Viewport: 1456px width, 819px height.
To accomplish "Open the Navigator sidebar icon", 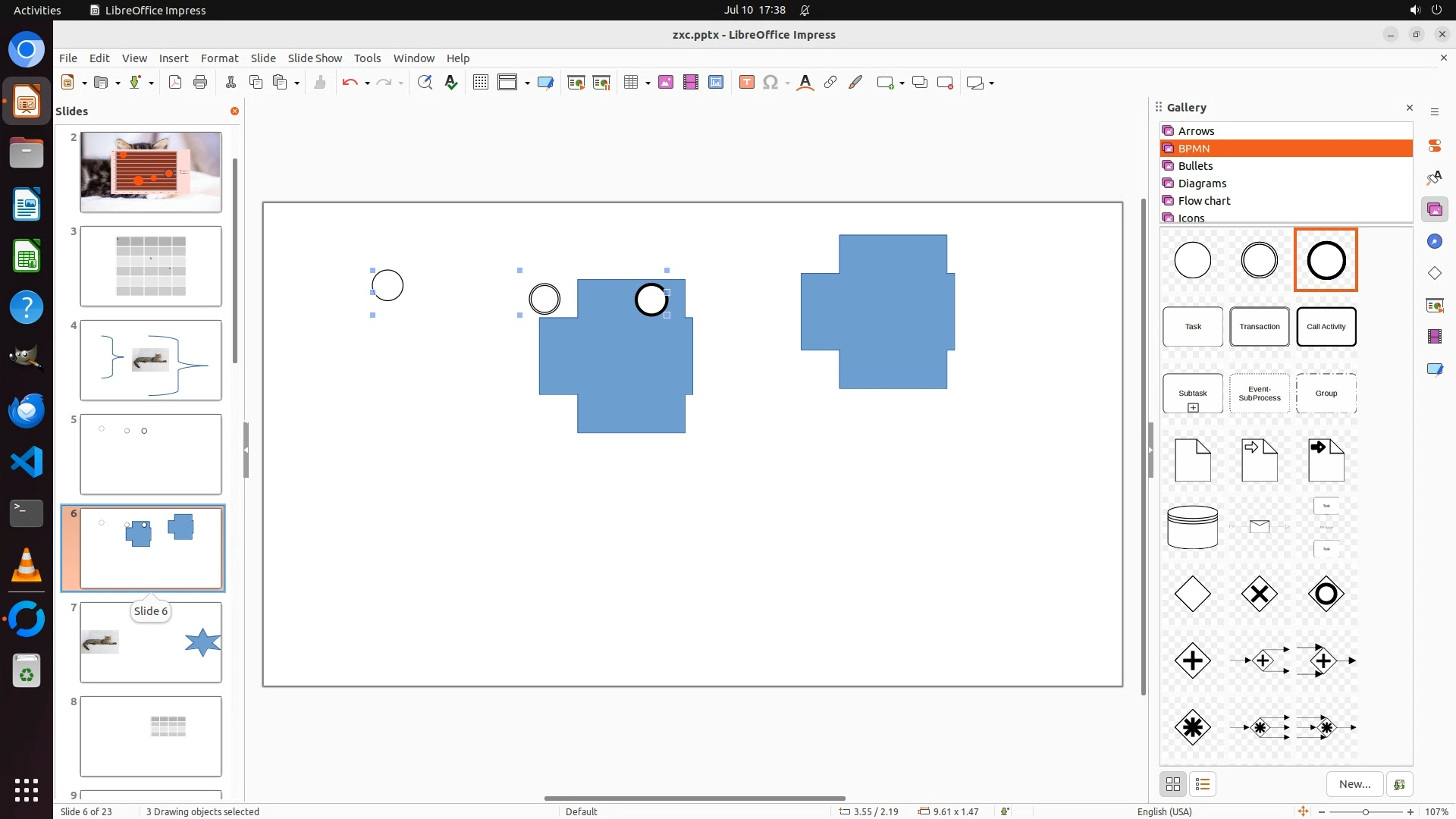I will pyautogui.click(x=1434, y=241).
